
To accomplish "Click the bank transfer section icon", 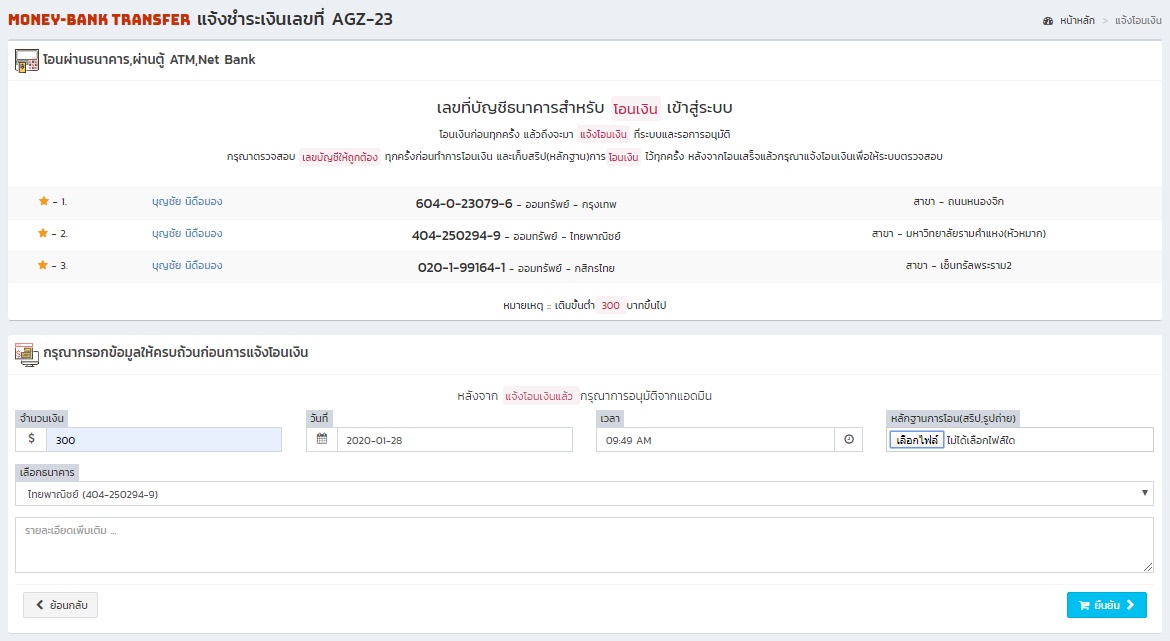I will coord(27,60).
